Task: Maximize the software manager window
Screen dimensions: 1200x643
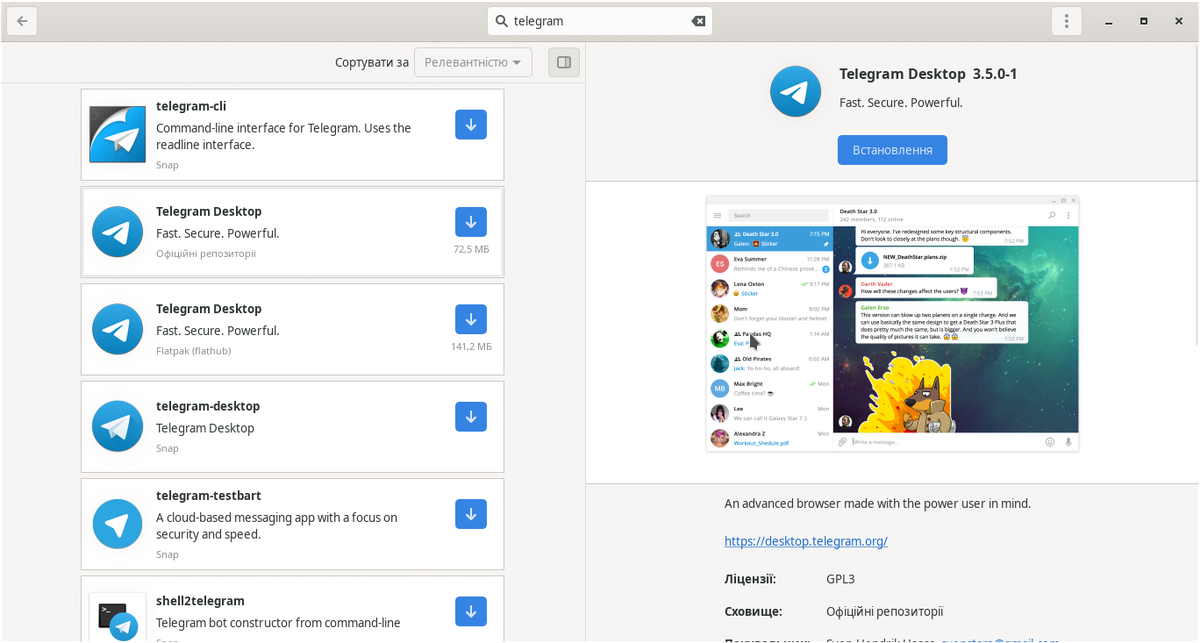Action: click(1143, 21)
